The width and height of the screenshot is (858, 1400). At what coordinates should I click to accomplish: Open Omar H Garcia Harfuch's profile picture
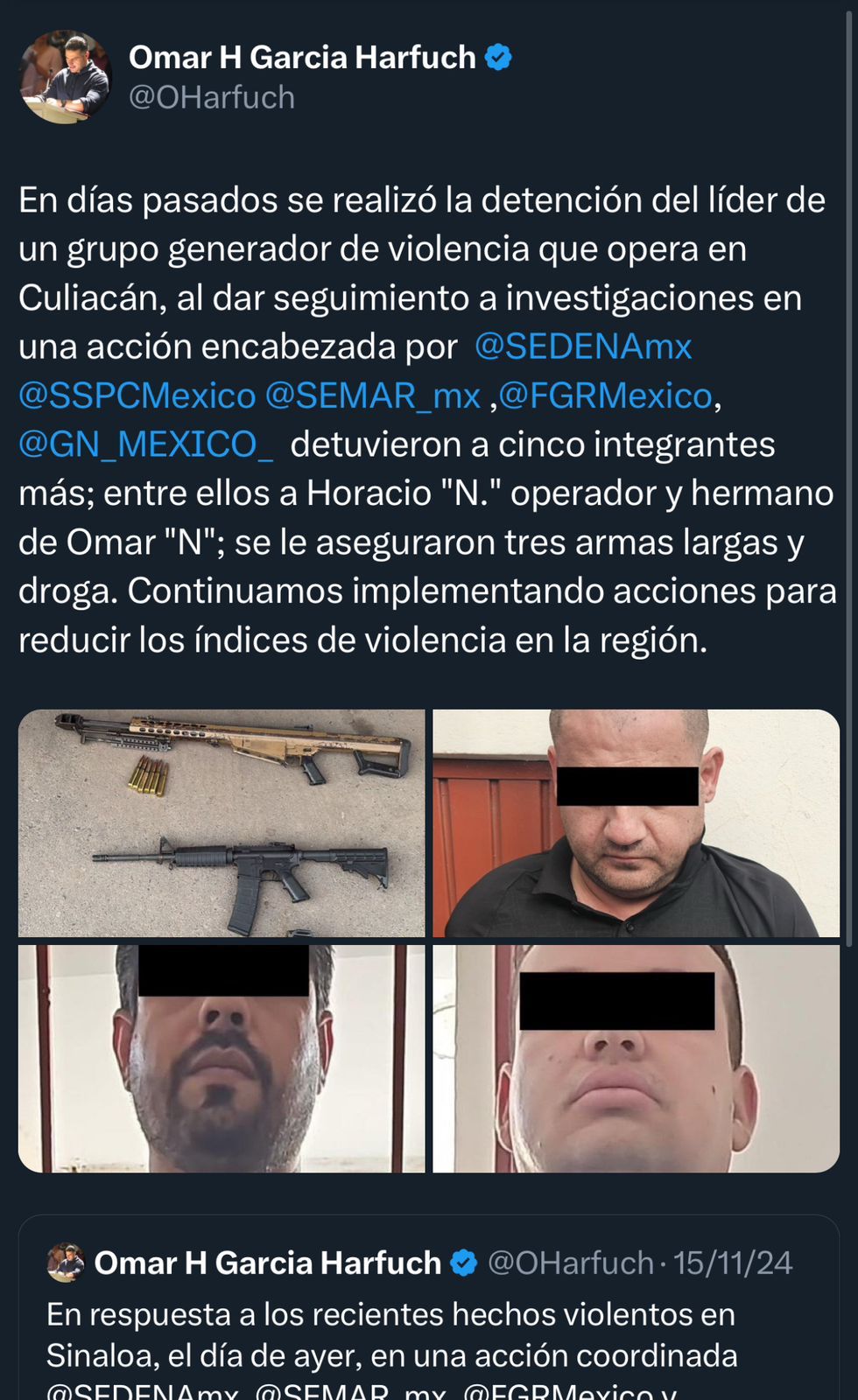pos(66,77)
